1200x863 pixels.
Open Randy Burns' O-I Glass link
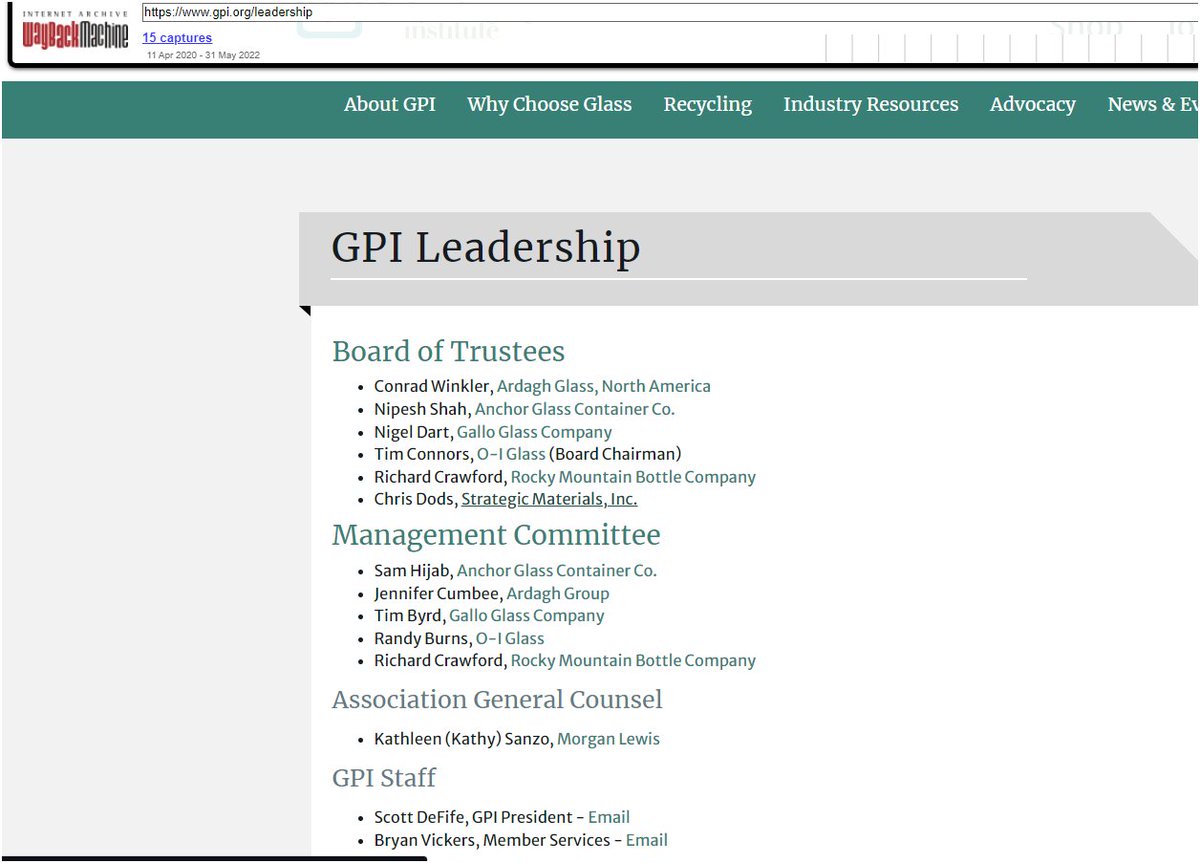510,639
